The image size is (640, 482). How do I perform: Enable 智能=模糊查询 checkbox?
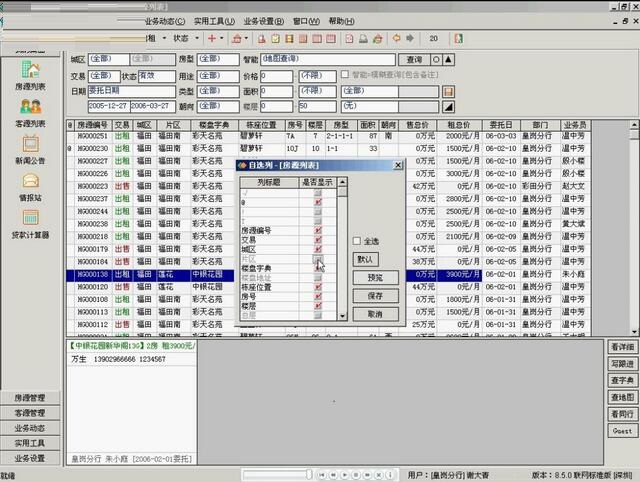[345, 75]
